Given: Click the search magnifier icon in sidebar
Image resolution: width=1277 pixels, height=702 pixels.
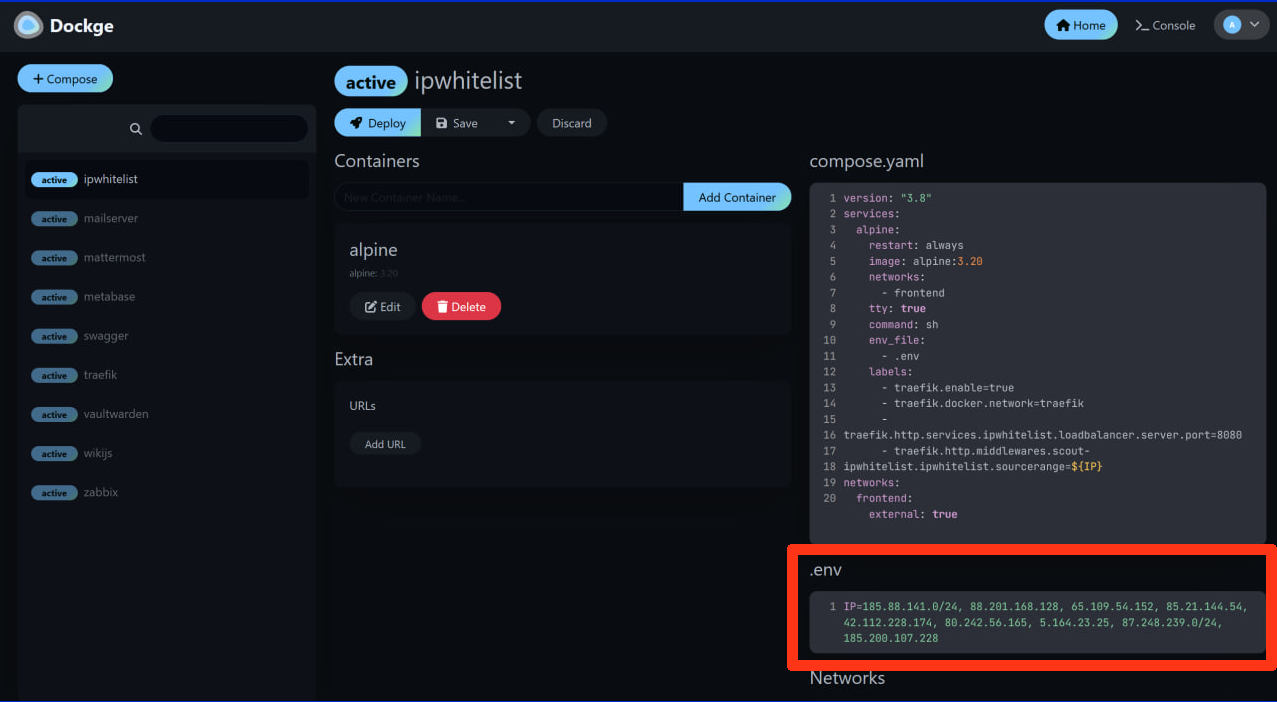Looking at the screenshot, I should 136,129.
